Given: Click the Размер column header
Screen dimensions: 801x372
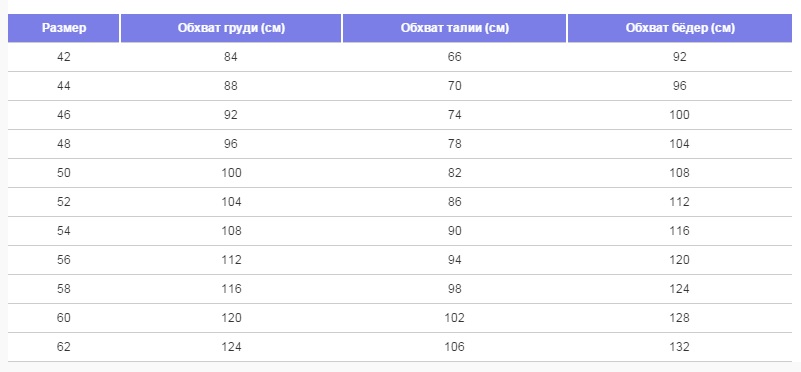Looking at the screenshot, I should (64, 28).
